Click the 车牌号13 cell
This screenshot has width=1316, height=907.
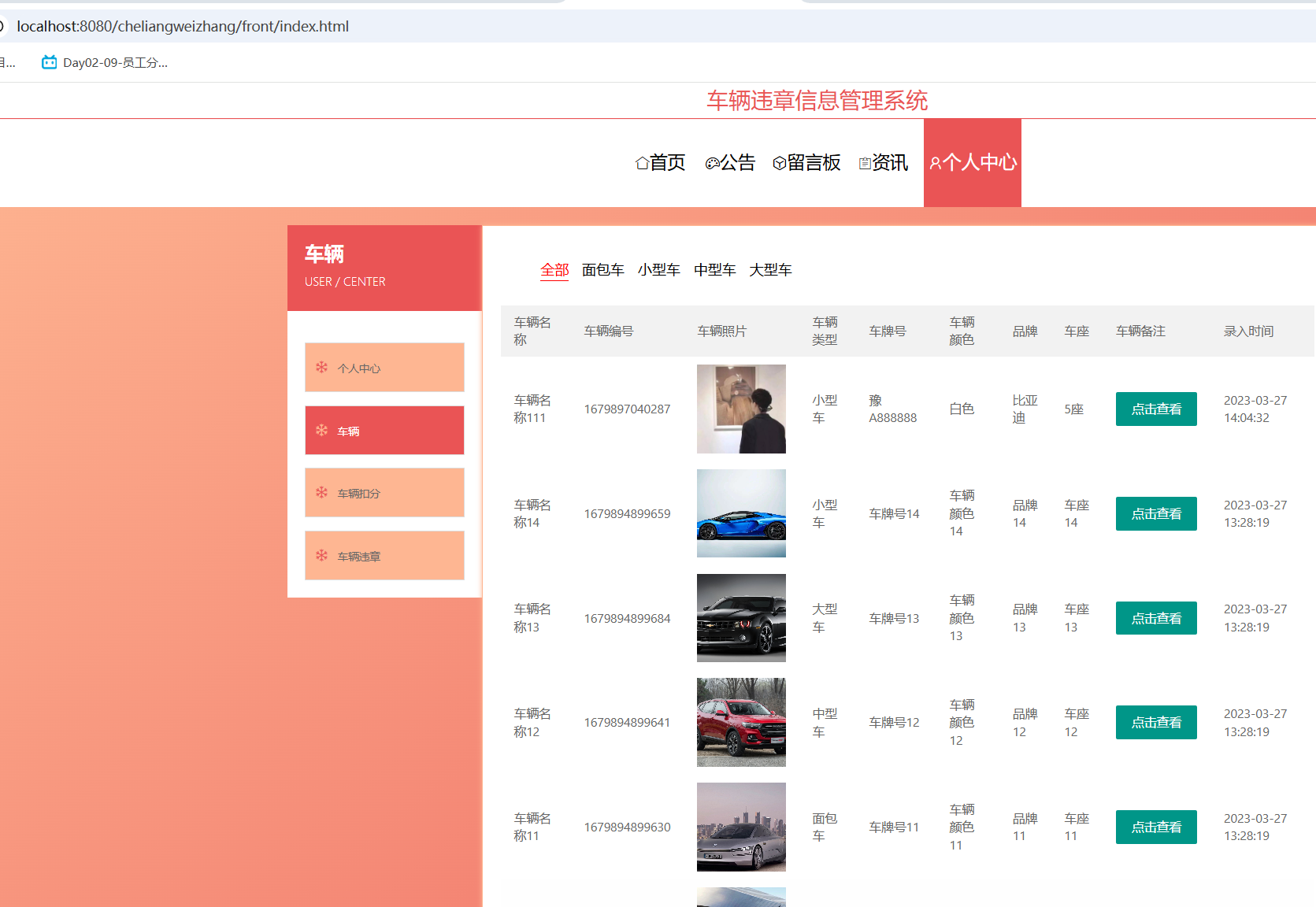click(894, 619)
